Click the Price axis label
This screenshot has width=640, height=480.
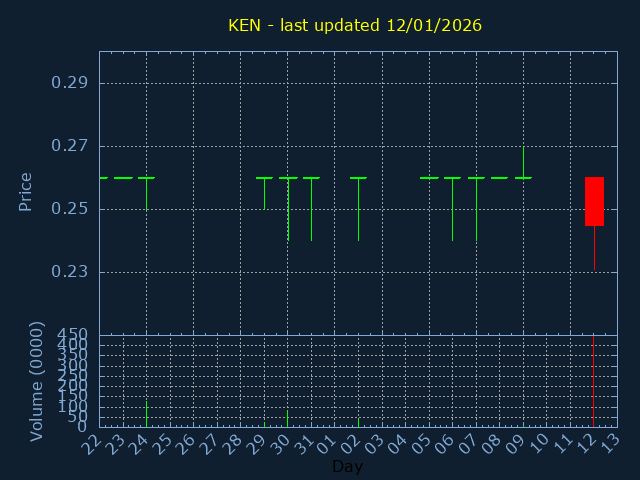[x=26, y=191]
